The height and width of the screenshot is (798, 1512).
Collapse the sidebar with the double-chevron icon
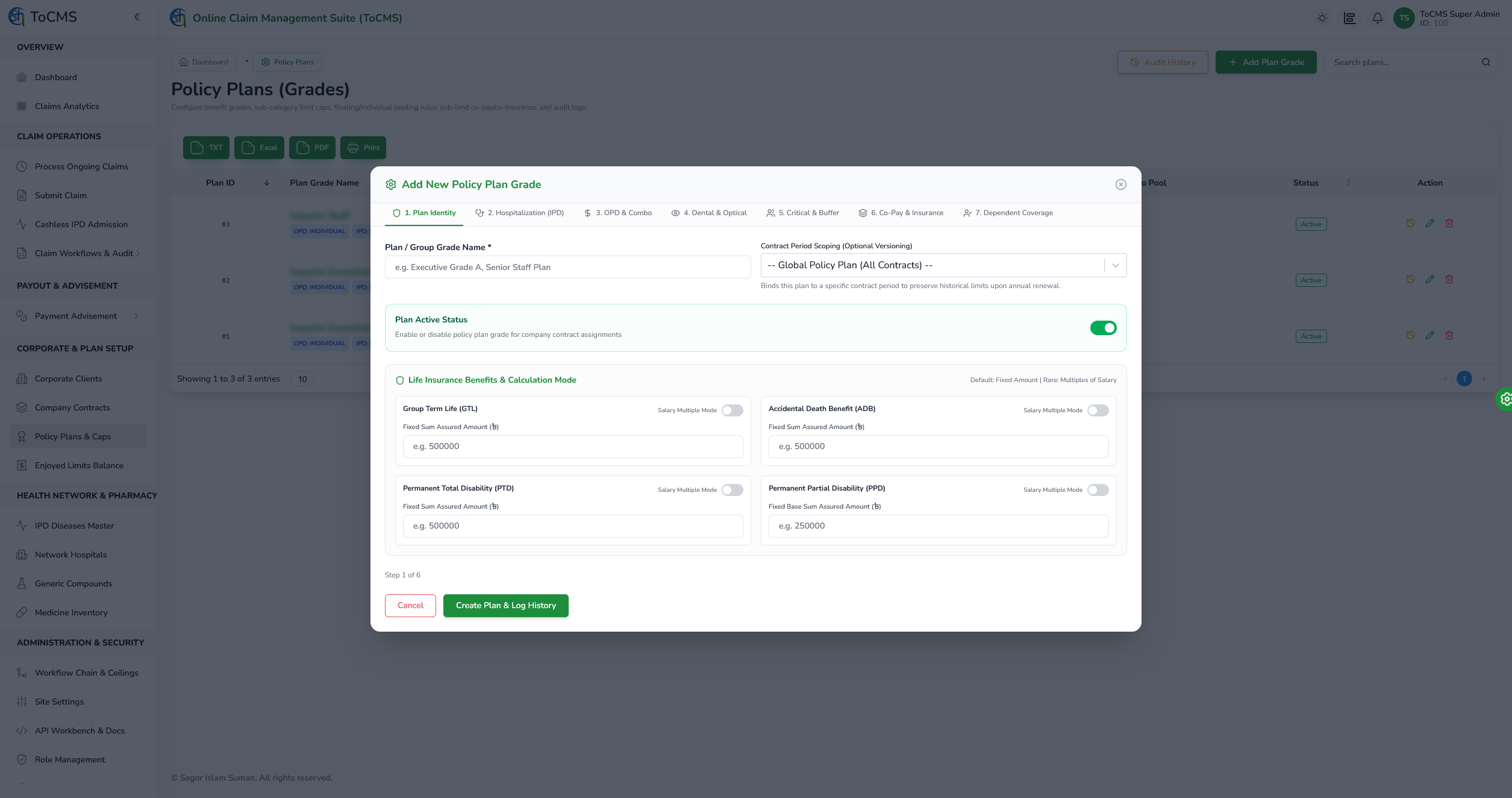point(137,17)
